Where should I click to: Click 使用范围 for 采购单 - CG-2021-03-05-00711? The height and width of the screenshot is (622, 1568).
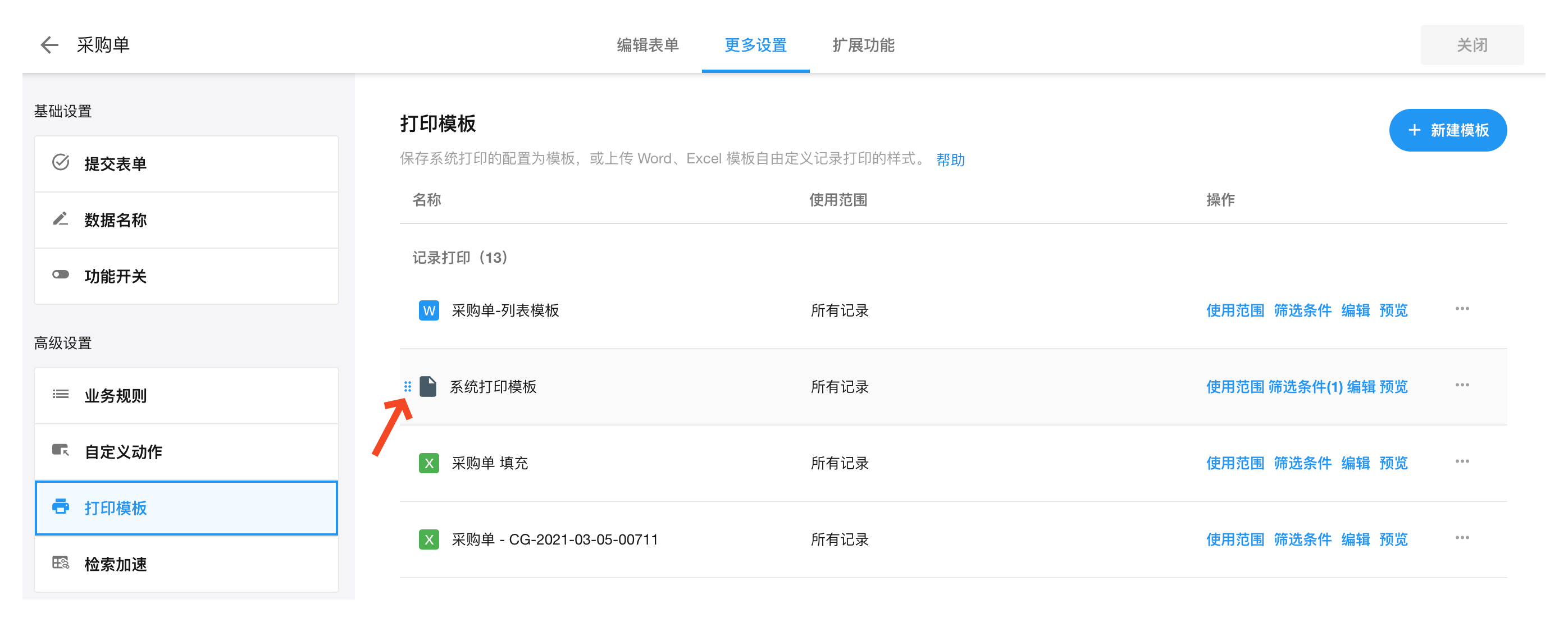(1235, 539)
